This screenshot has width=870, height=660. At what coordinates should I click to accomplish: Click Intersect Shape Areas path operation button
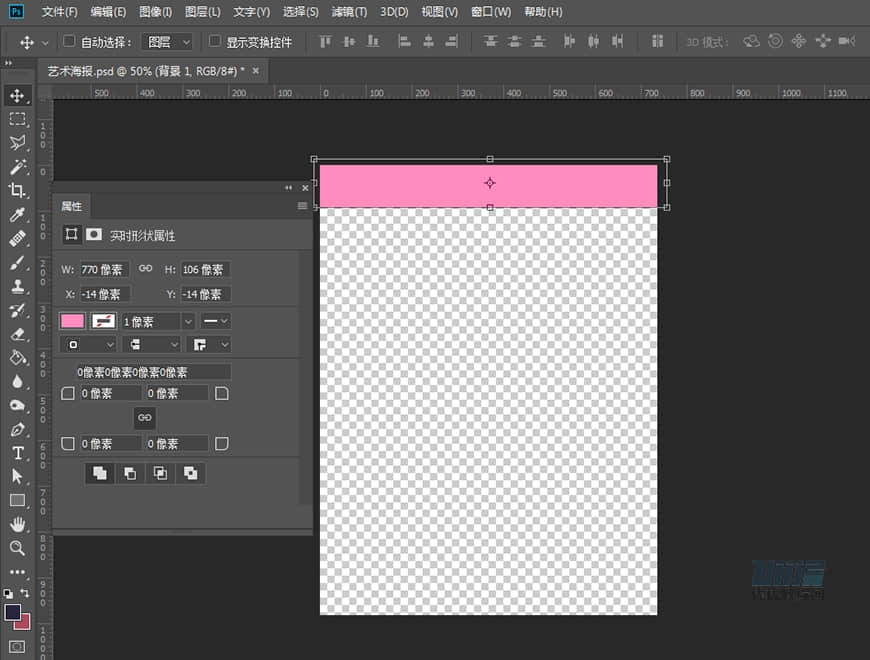[x=160, y=473]
